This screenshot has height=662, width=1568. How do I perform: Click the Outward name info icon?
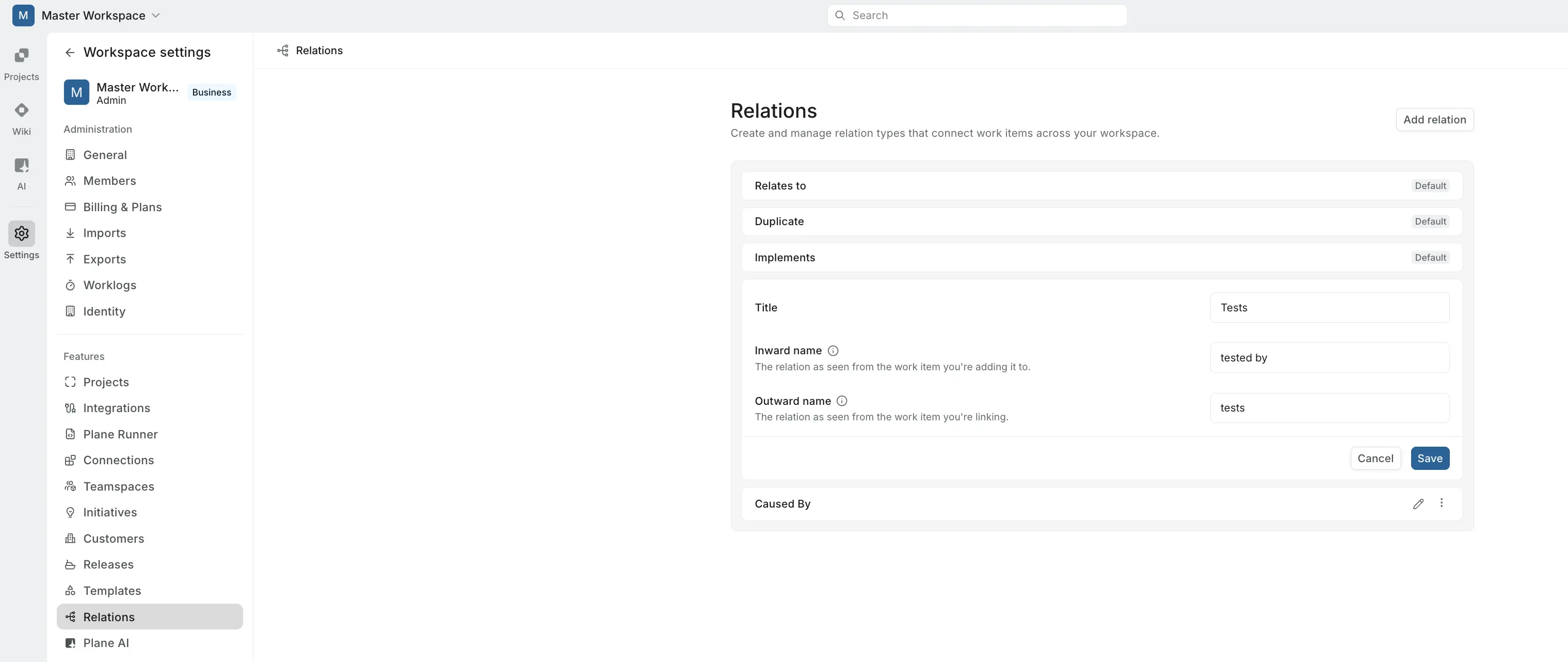tap(841, 400)
